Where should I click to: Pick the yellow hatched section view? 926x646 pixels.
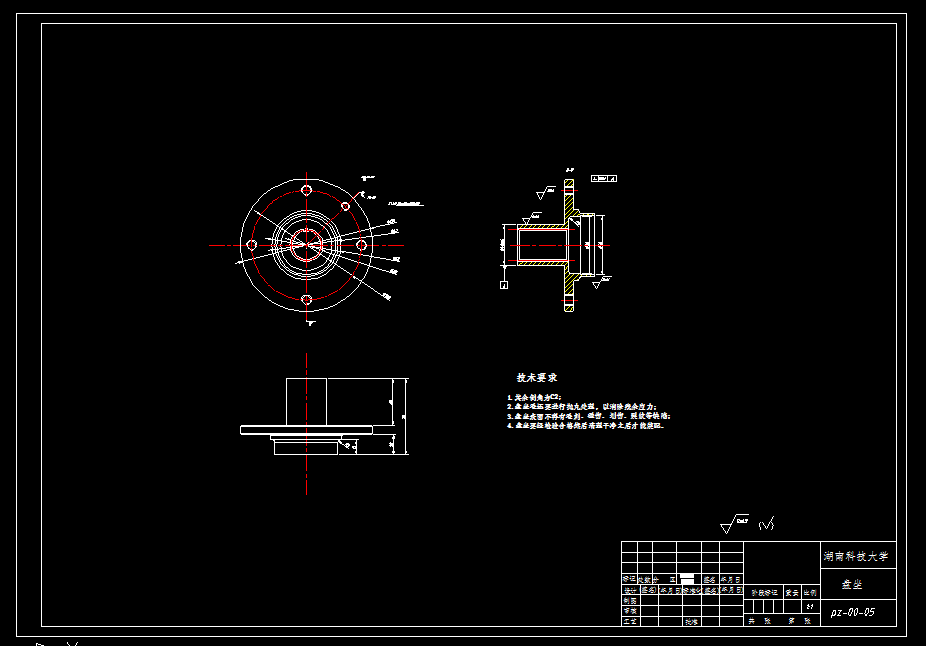click(556, 245)
